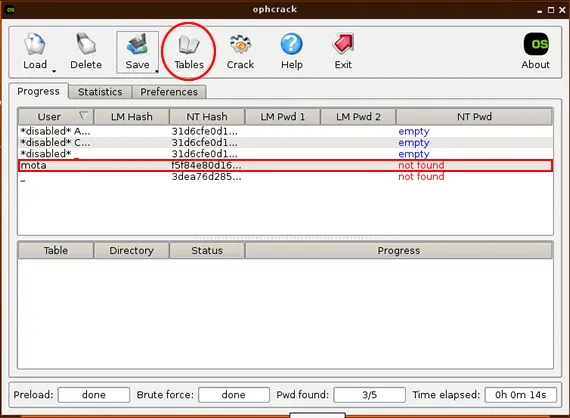Click the Table column header
570x418 pixels.
click(x=56, y=250)
